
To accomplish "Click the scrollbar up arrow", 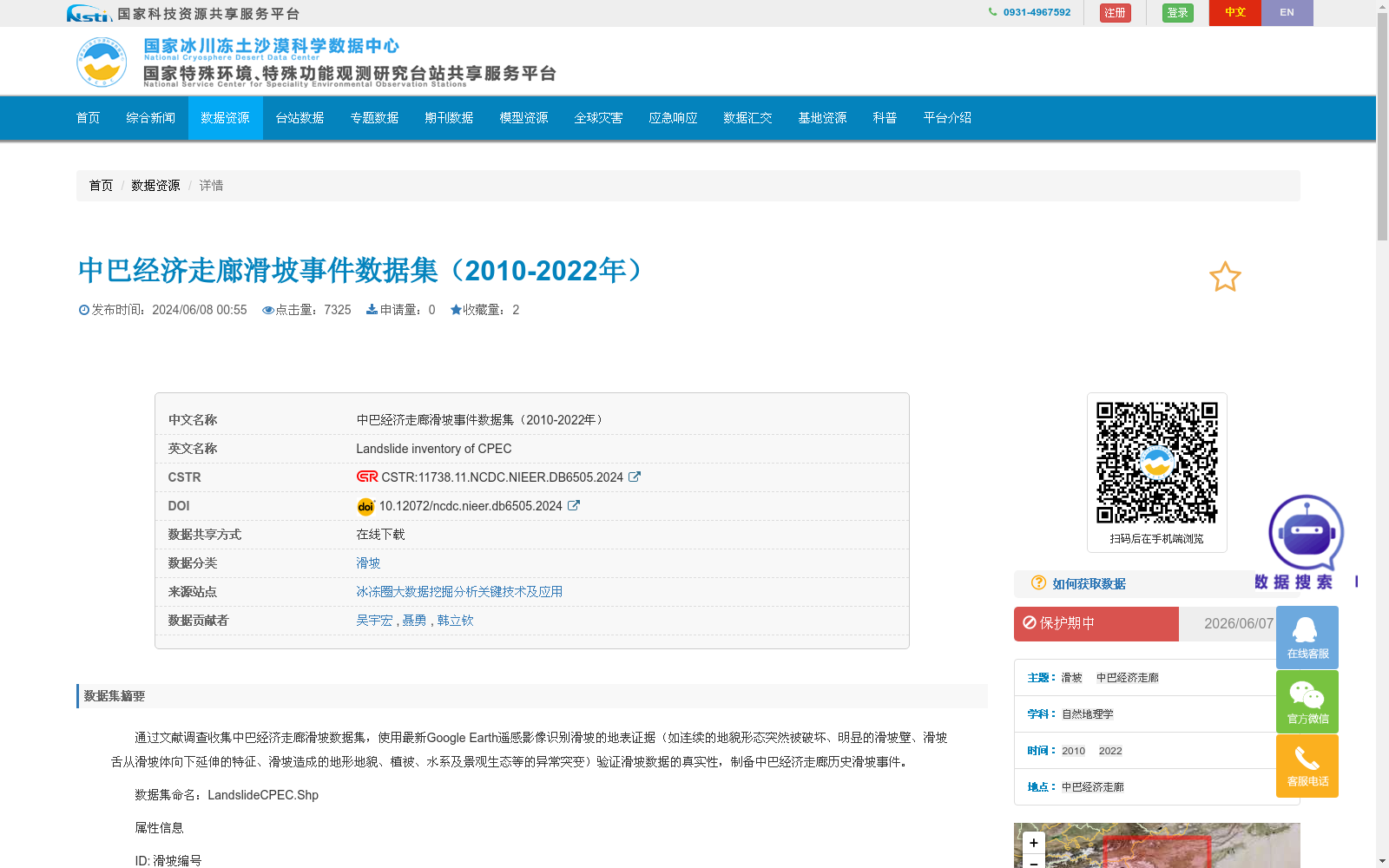I will pyautogui.click(x=1382, y=6).
